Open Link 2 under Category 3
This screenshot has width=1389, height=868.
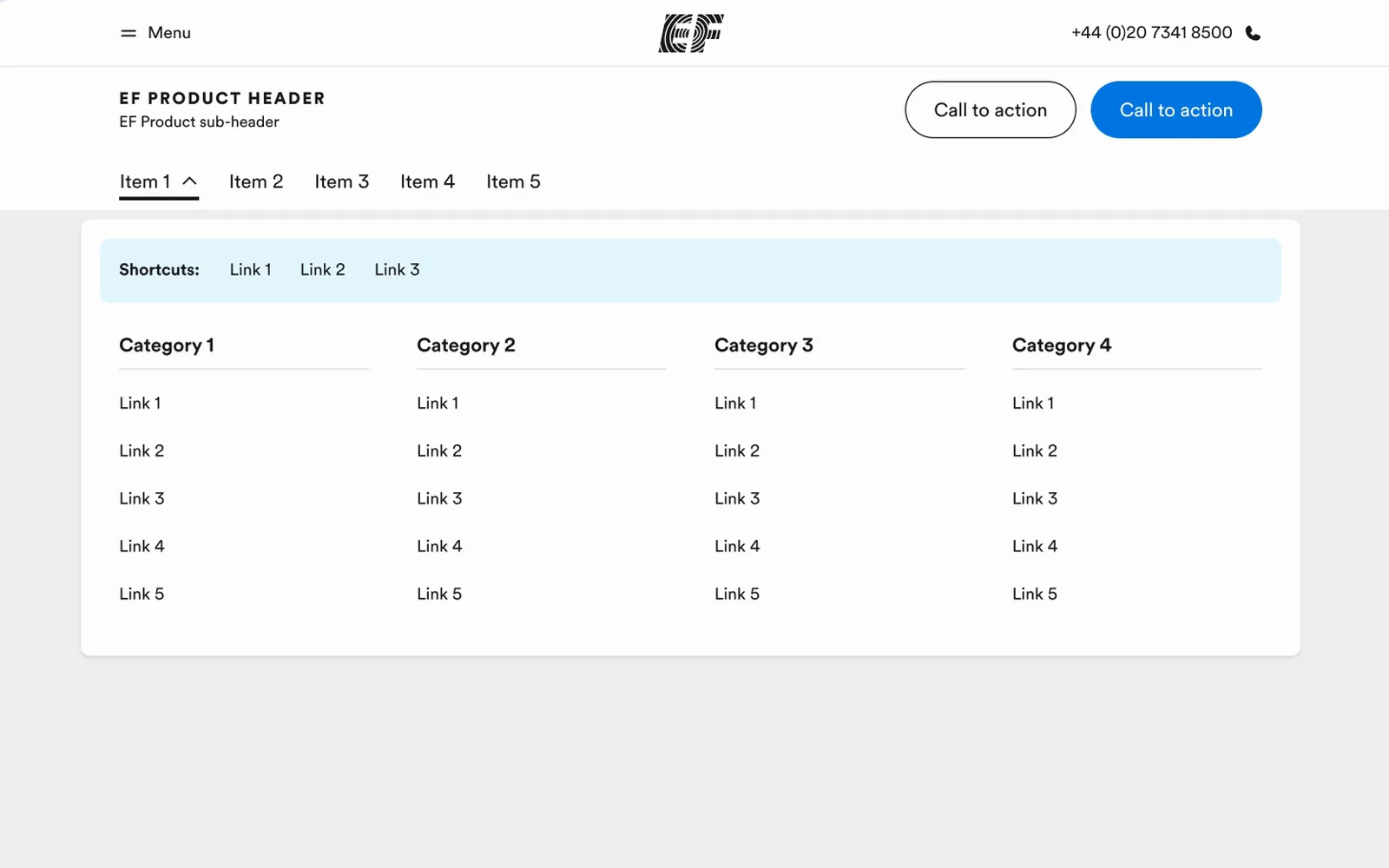tap(737, 450)
